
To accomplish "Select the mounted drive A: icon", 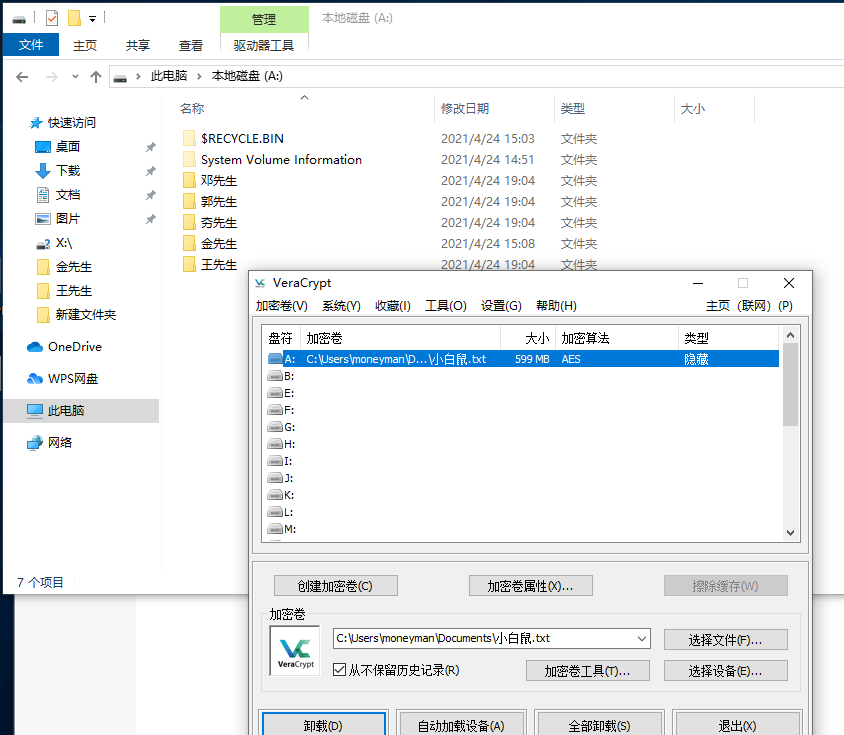I will point(276,359).
